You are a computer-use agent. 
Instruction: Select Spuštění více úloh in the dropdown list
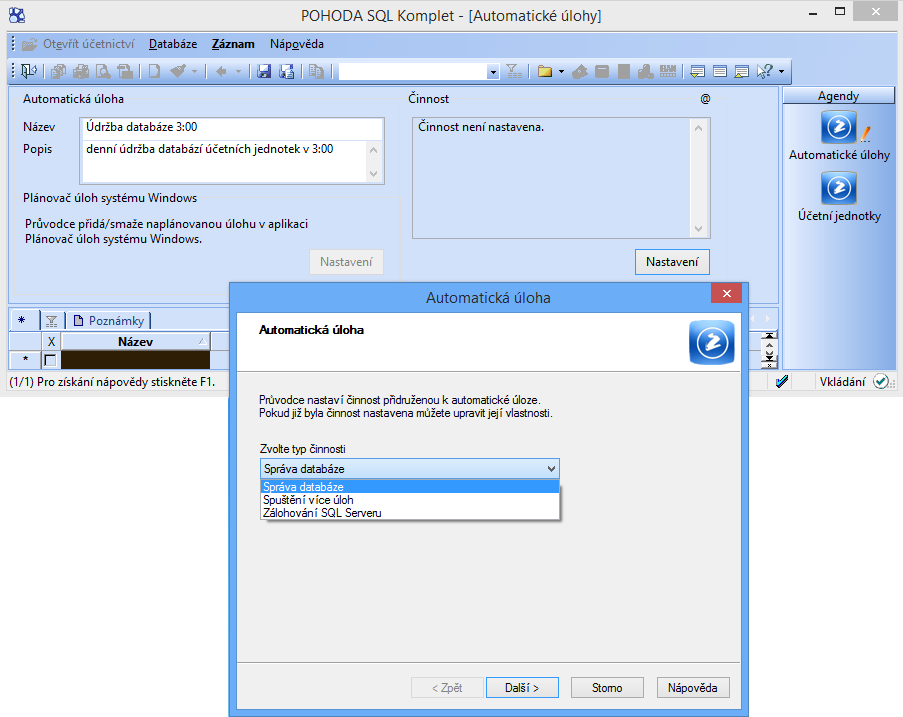pos(410,500)
